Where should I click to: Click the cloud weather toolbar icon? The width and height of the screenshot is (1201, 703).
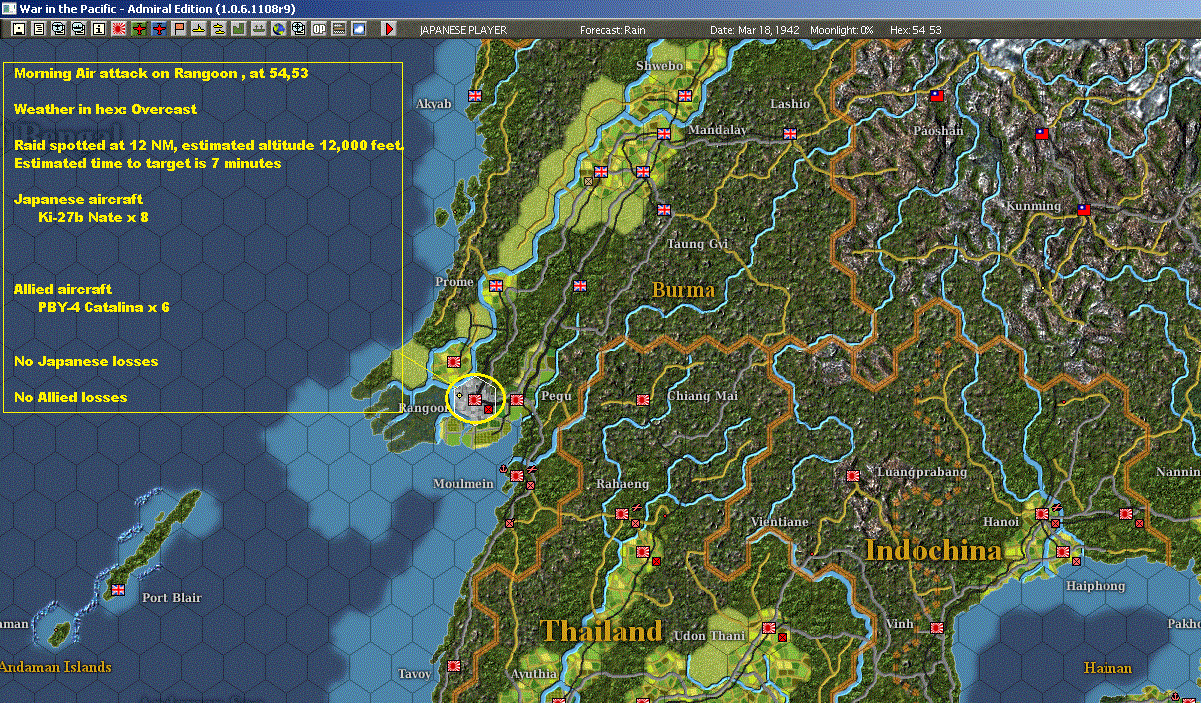(x=359, y=29)
